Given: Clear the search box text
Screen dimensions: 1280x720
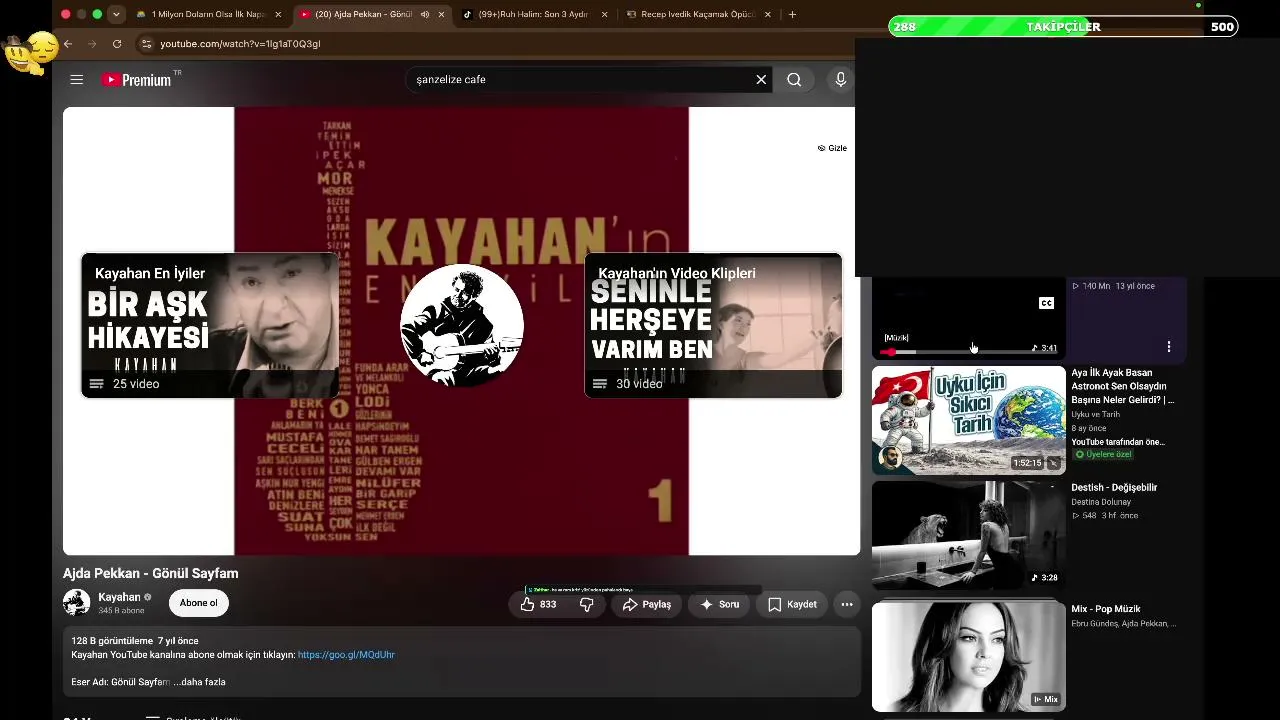Looking at the screenshot, I should pos(761,80).
